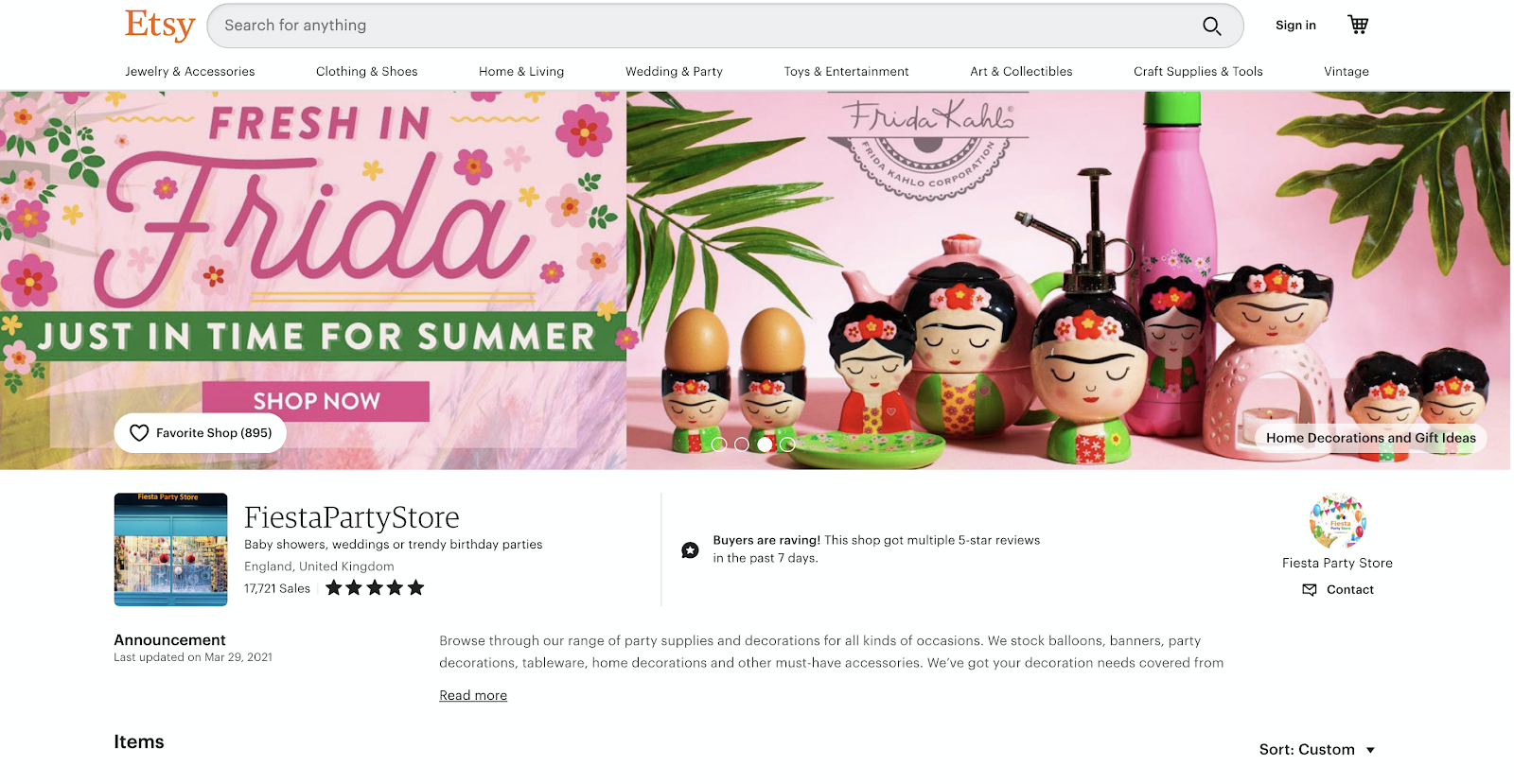This screenshot has height=784, width=1514.
Task: Open the Craft Supplies & Tools menu
Action: pos(1198,72)
